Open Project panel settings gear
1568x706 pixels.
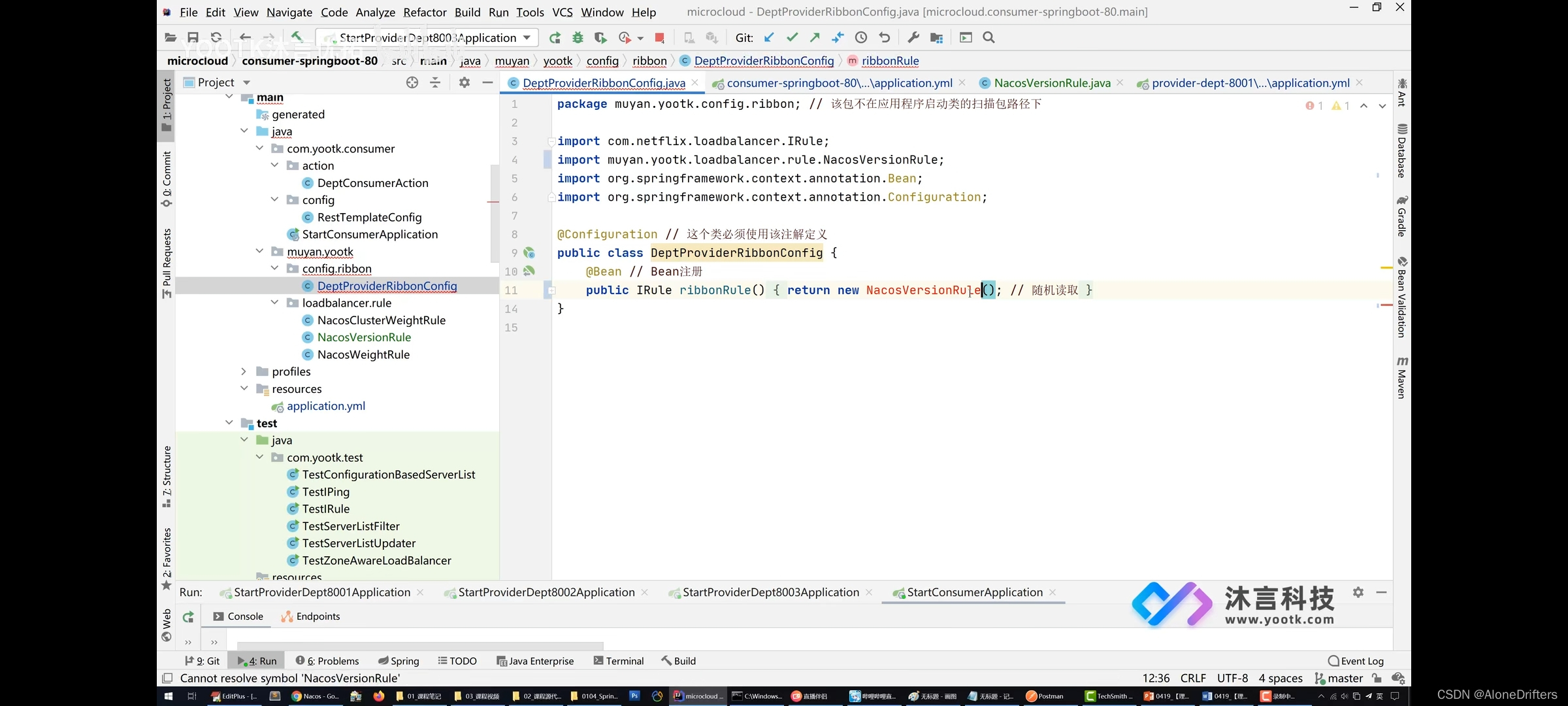point(464,82)
